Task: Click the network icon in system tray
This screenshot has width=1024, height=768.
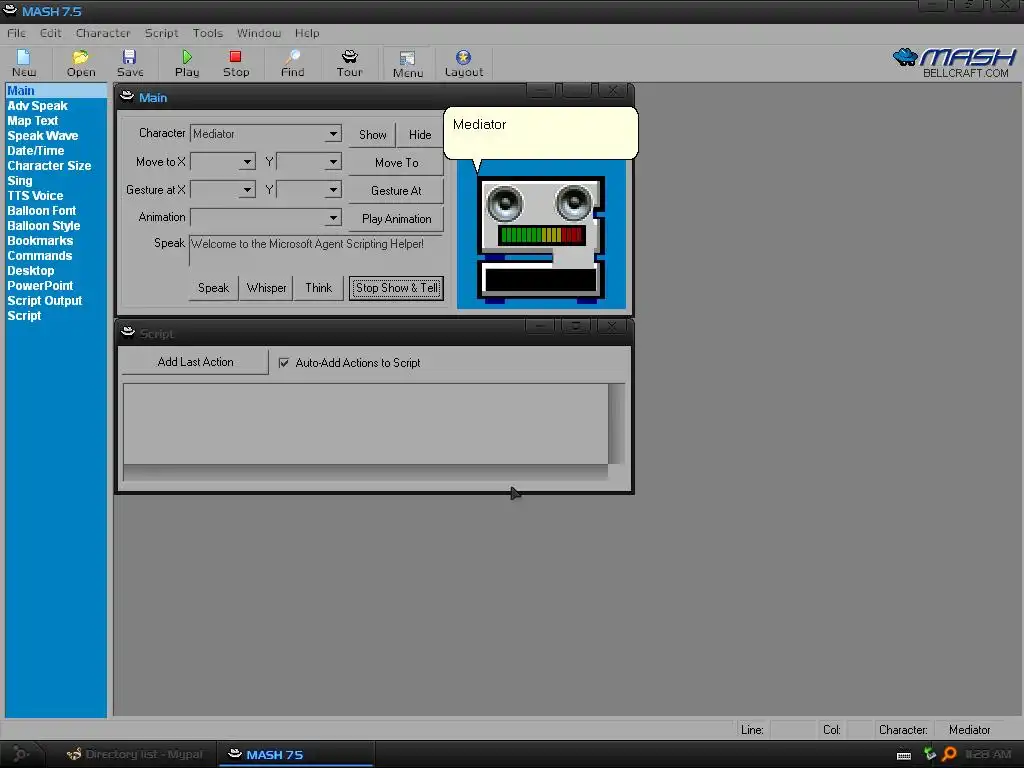Action: 929,754
